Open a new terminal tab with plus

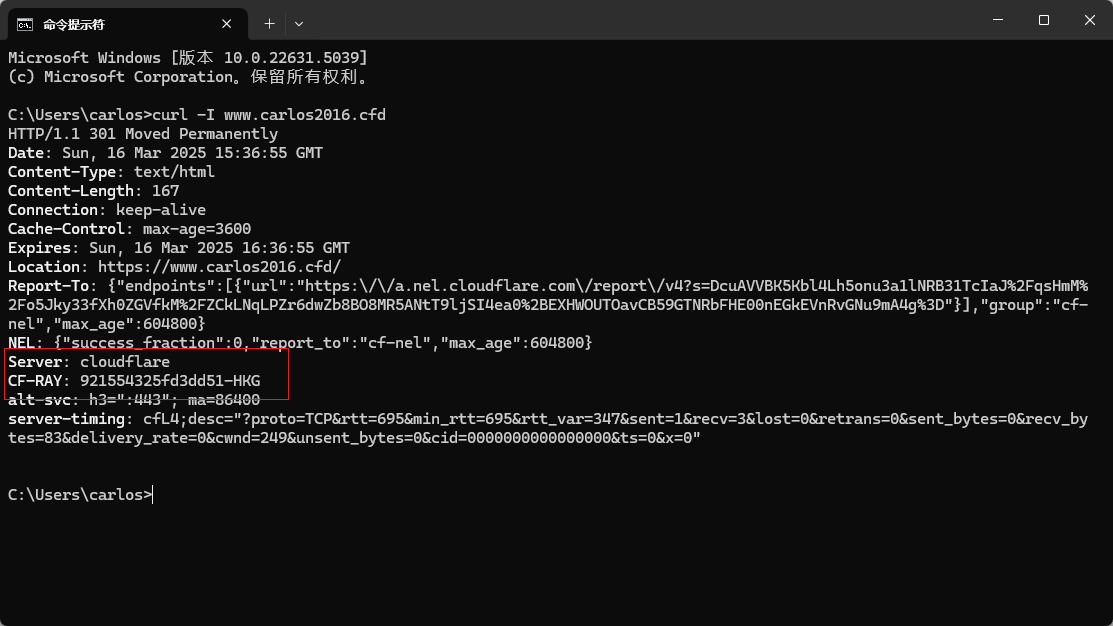click(270, 24)
